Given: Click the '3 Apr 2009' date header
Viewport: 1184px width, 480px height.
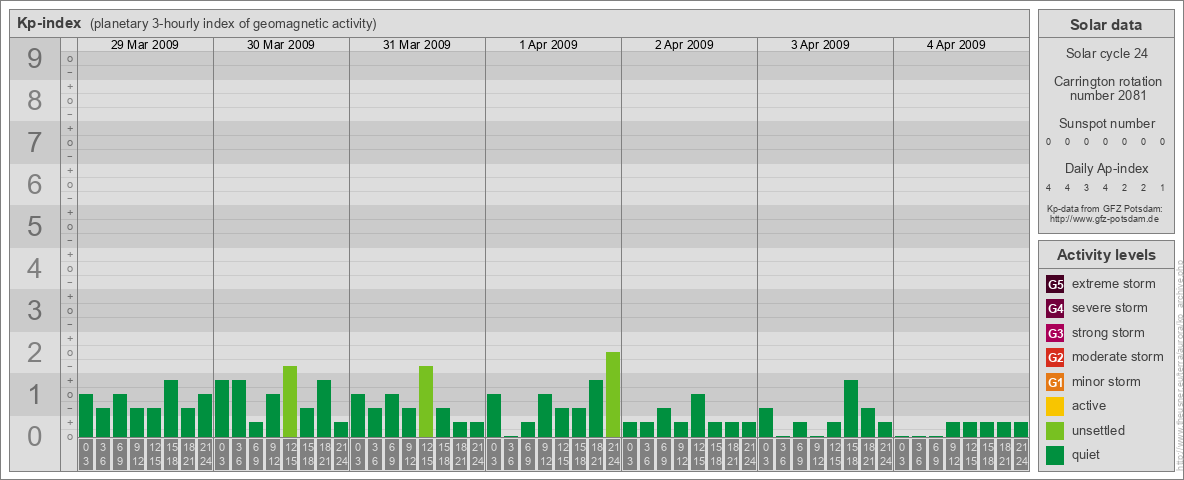Looking at the screenshot, I should point(820,45).
